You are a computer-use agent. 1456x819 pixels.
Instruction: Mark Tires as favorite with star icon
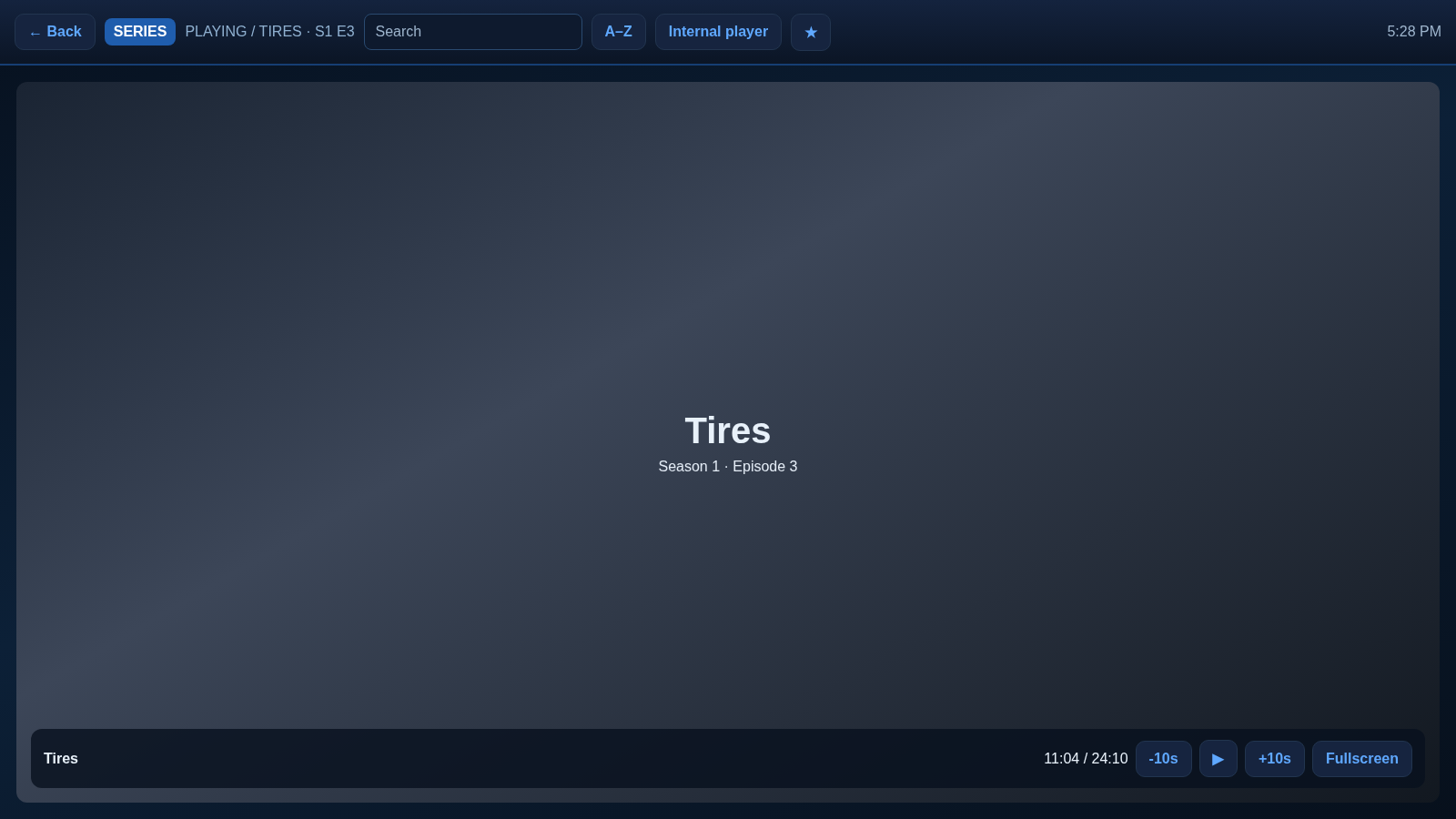(811, 32)
